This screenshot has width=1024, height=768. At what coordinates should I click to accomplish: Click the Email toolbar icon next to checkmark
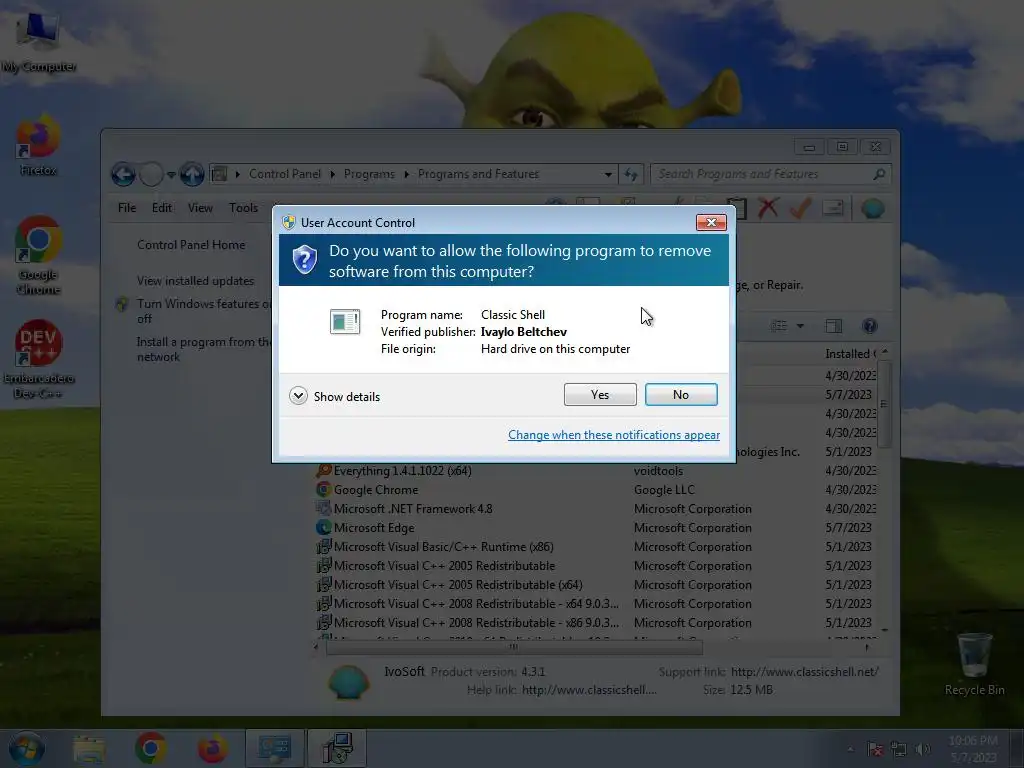click(x=833, y=208)
